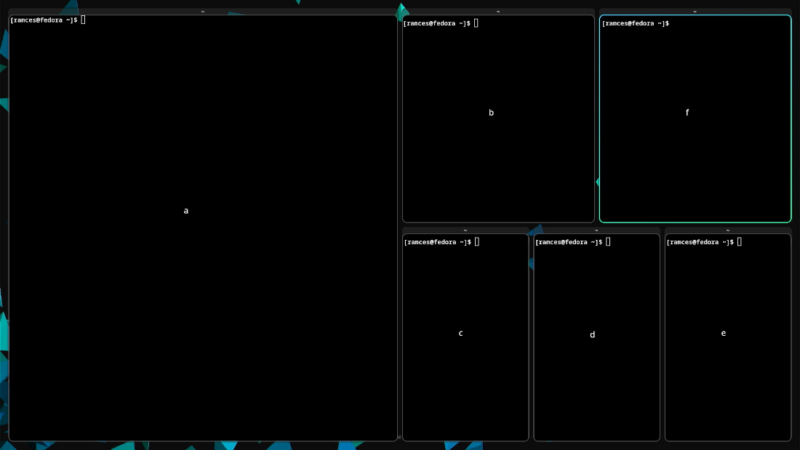
Task: Focus the large terminal pane marked a
Action: coord(203,228)
